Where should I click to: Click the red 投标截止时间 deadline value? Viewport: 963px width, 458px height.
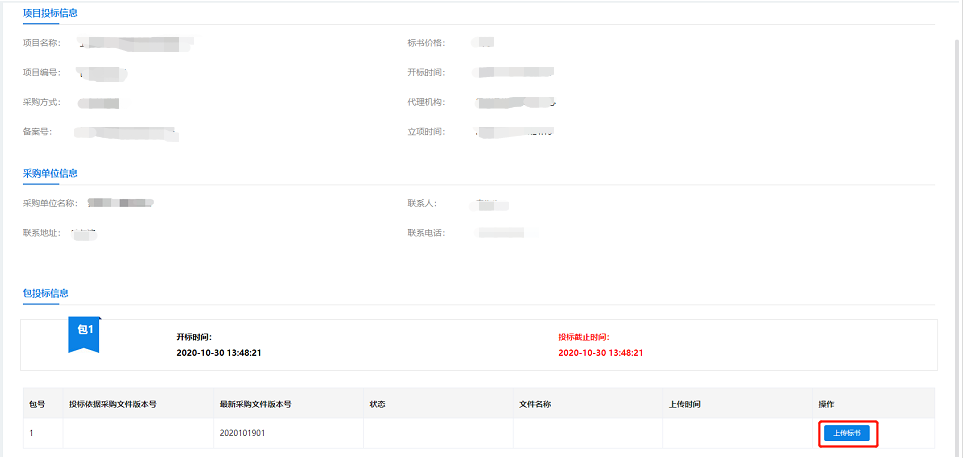coord(600,353)
